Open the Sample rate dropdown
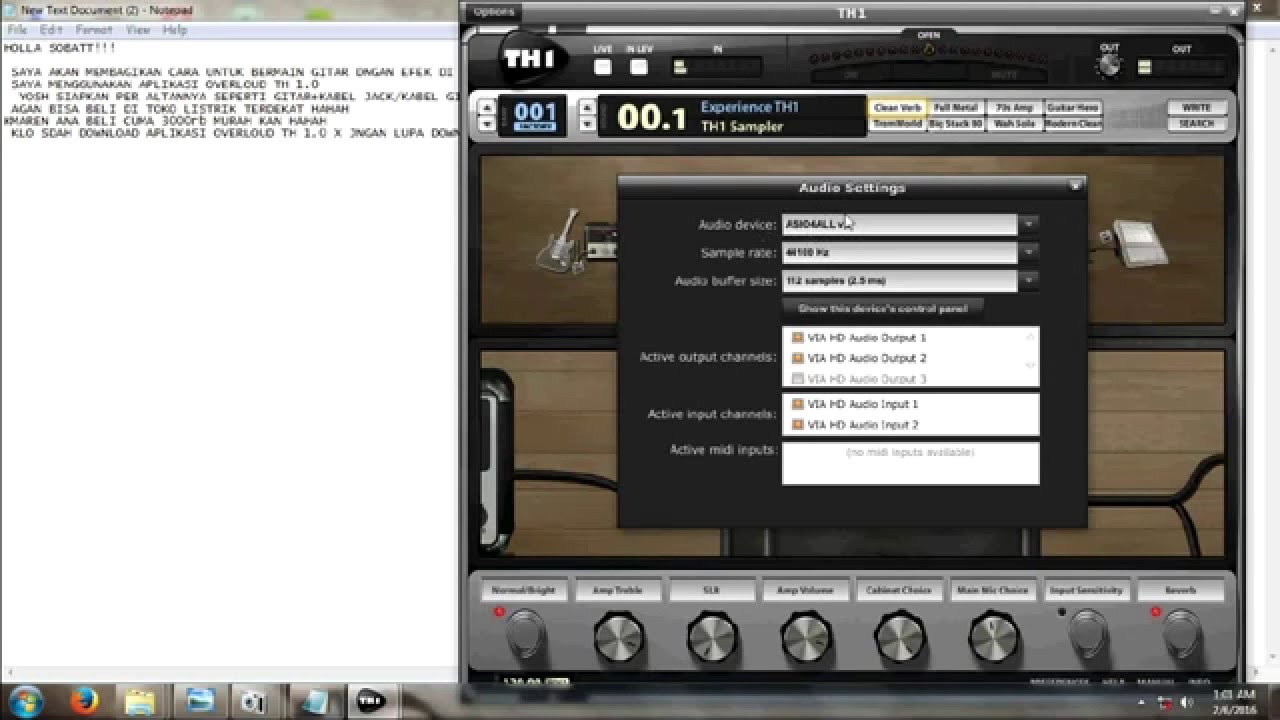 1027,253
